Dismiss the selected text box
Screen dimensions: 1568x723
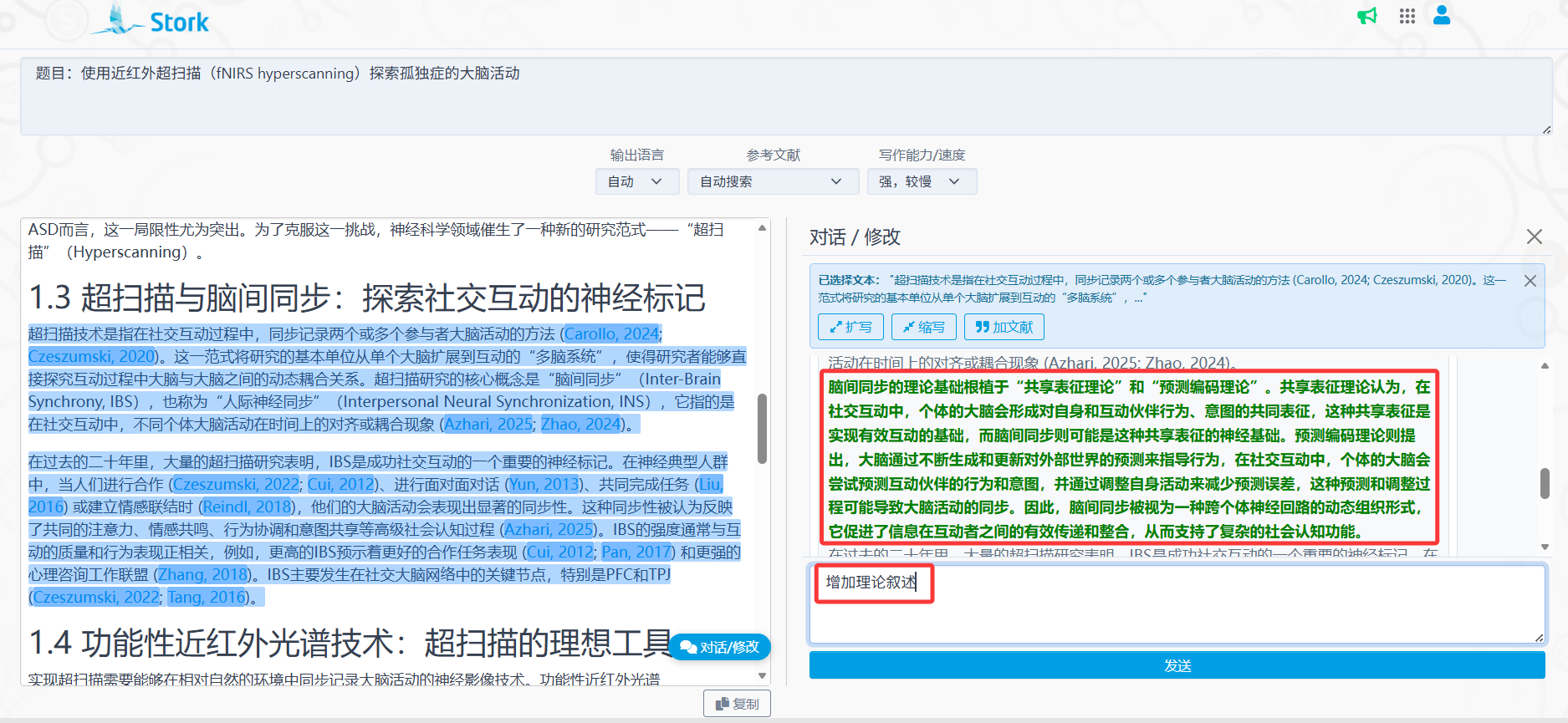1530,281
